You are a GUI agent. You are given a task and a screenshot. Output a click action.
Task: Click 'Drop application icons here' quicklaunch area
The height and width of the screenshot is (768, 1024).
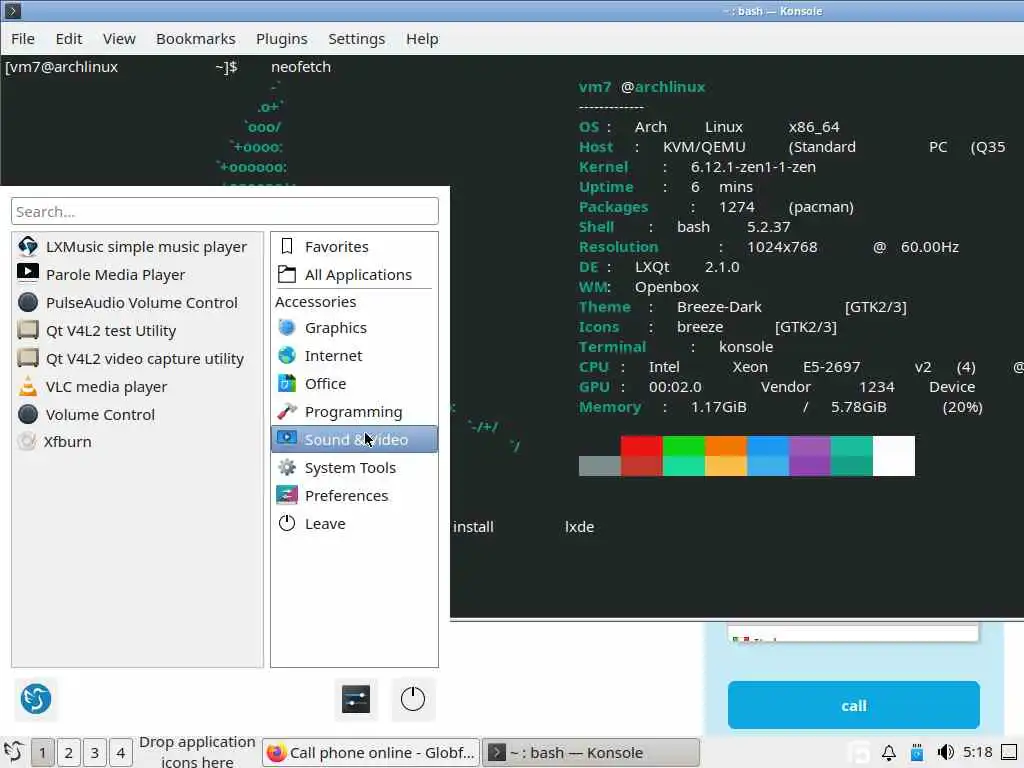click(197, 752)
